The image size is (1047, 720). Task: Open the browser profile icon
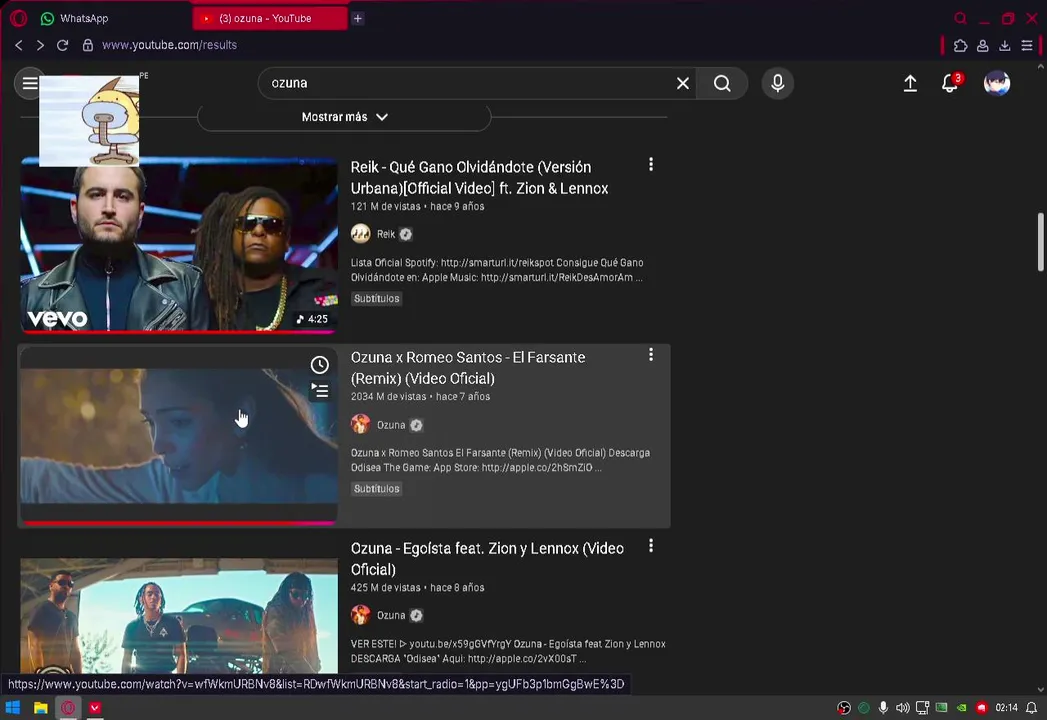[x=982, y=45]
